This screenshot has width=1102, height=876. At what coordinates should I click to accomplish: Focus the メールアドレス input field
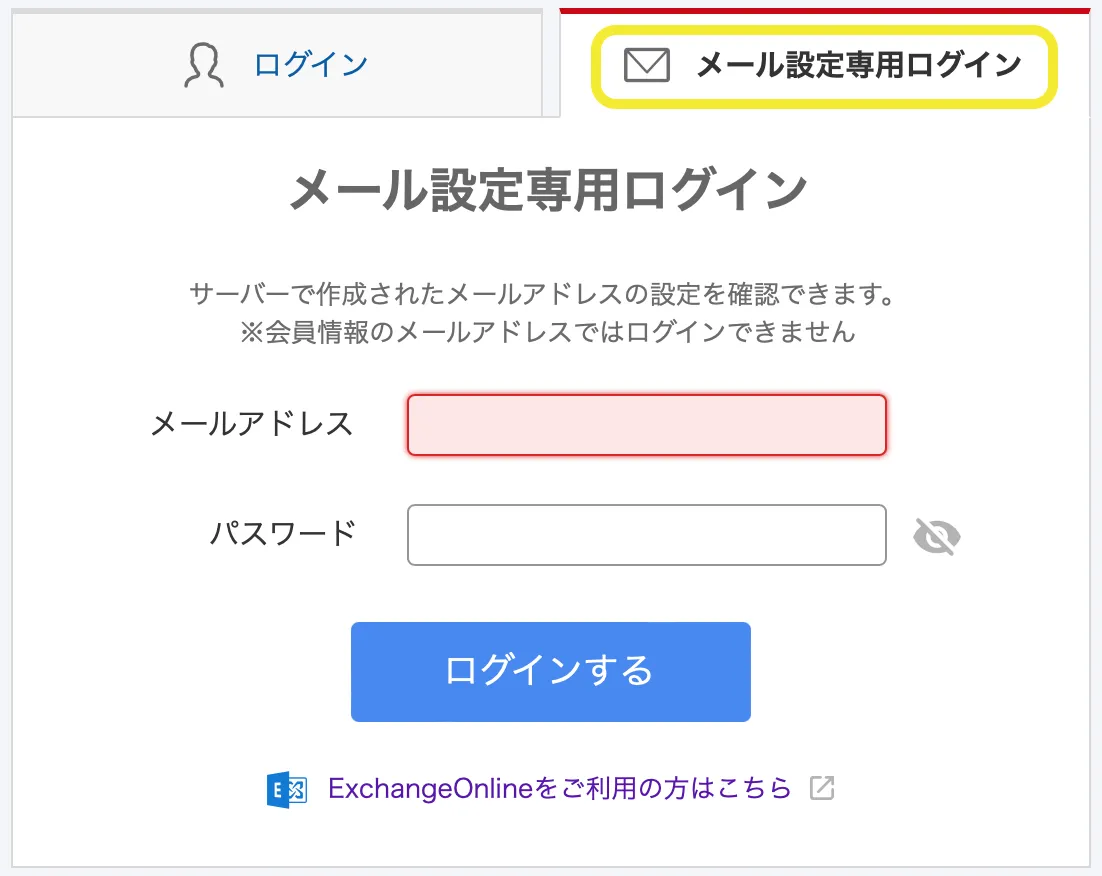(x=646, y=425)
